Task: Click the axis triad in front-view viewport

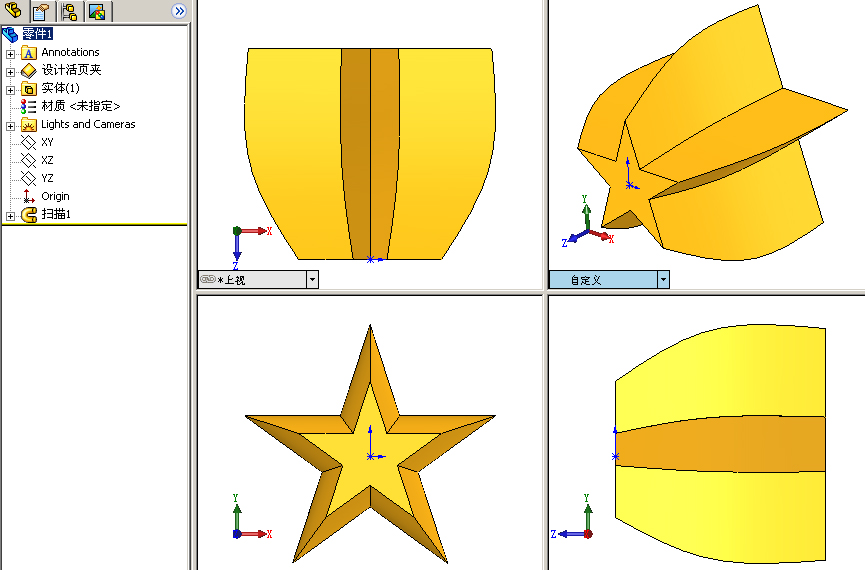Action: 251,516
